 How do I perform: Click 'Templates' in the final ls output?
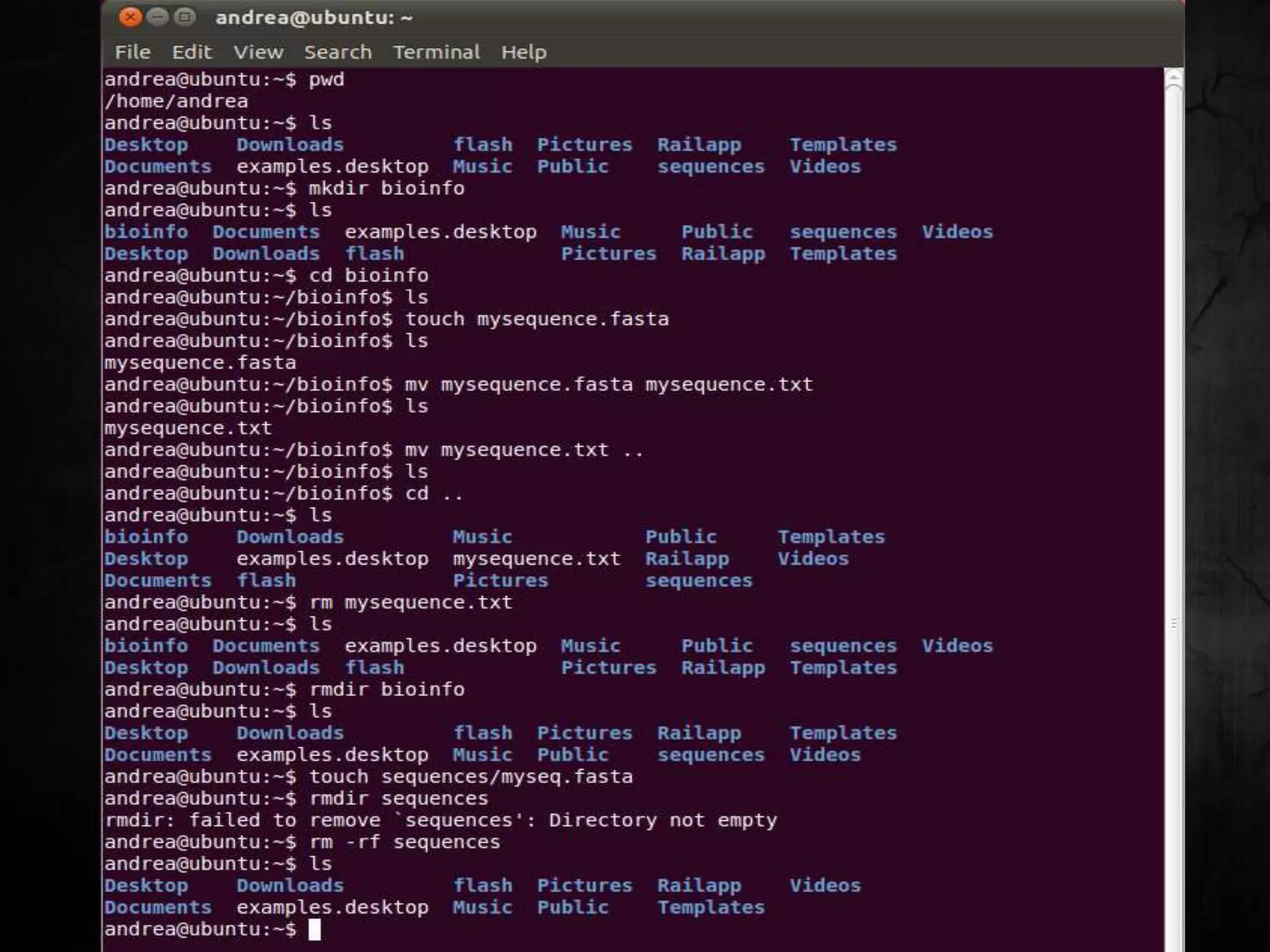pyautogui.click(x=711, y=907)
